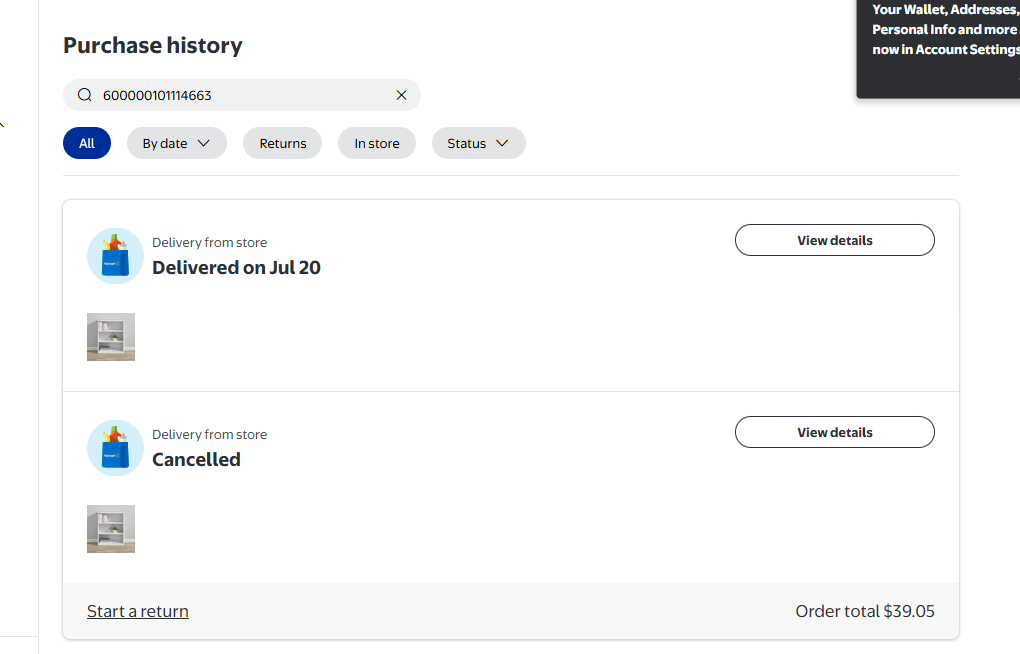
Task: Expand the Status dropdown
Action: click(479, 143)
